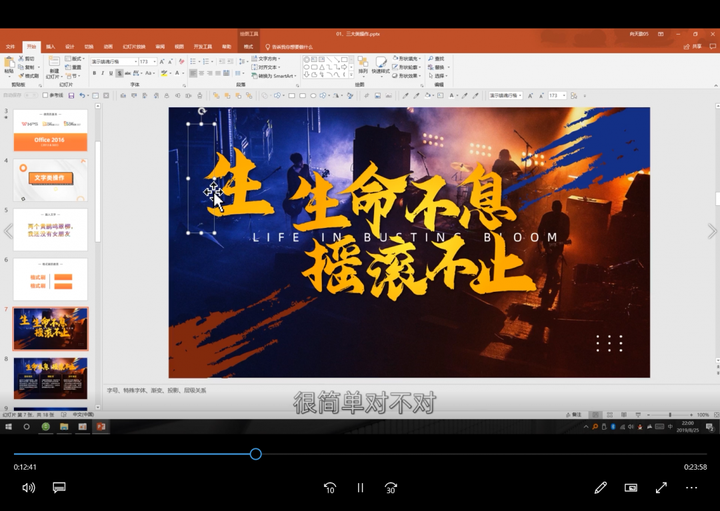
Task: Click the next arrow on the right edge
Action: pos(712,231)
